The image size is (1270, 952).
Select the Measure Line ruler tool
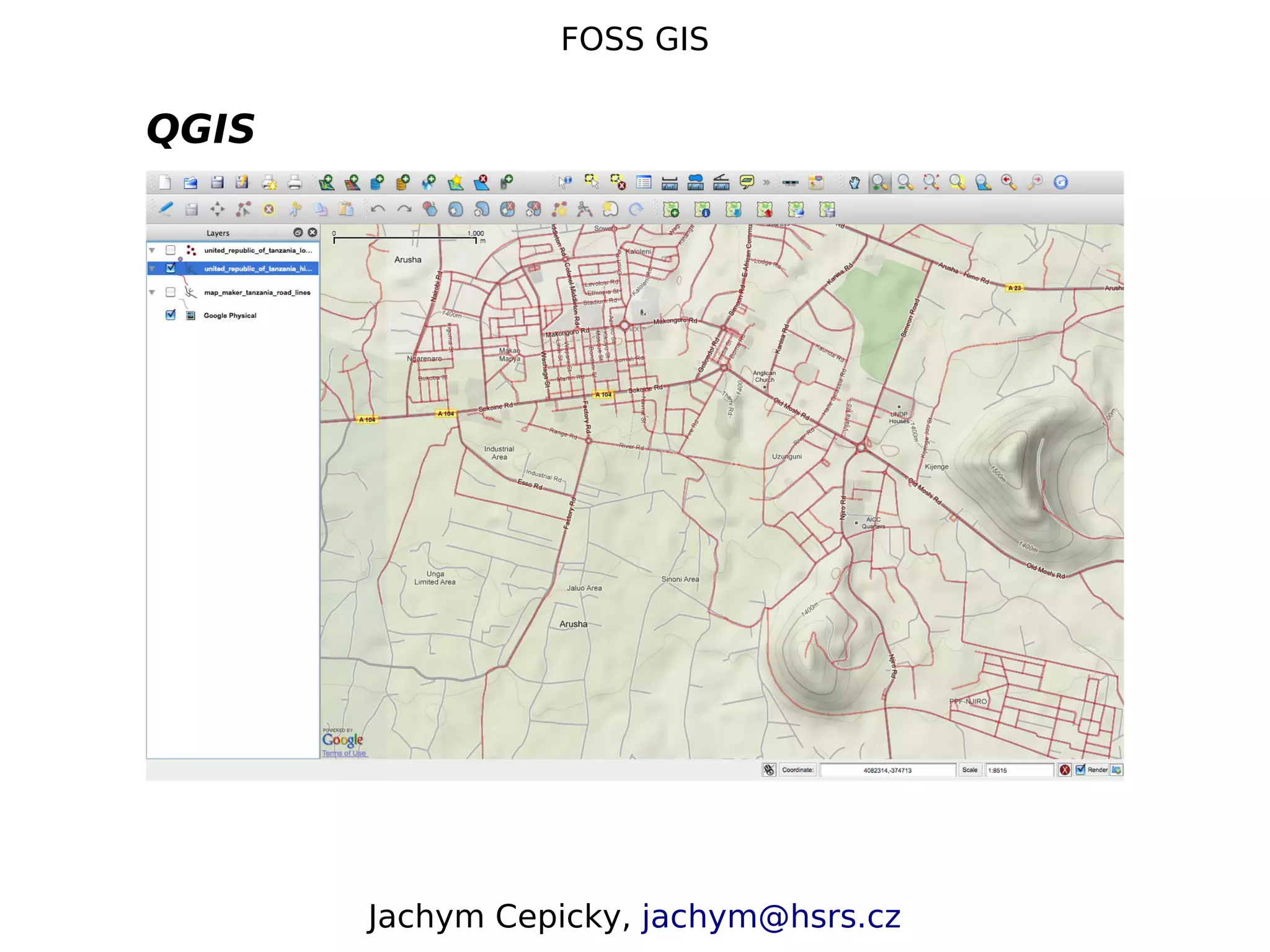click(670, 183)
